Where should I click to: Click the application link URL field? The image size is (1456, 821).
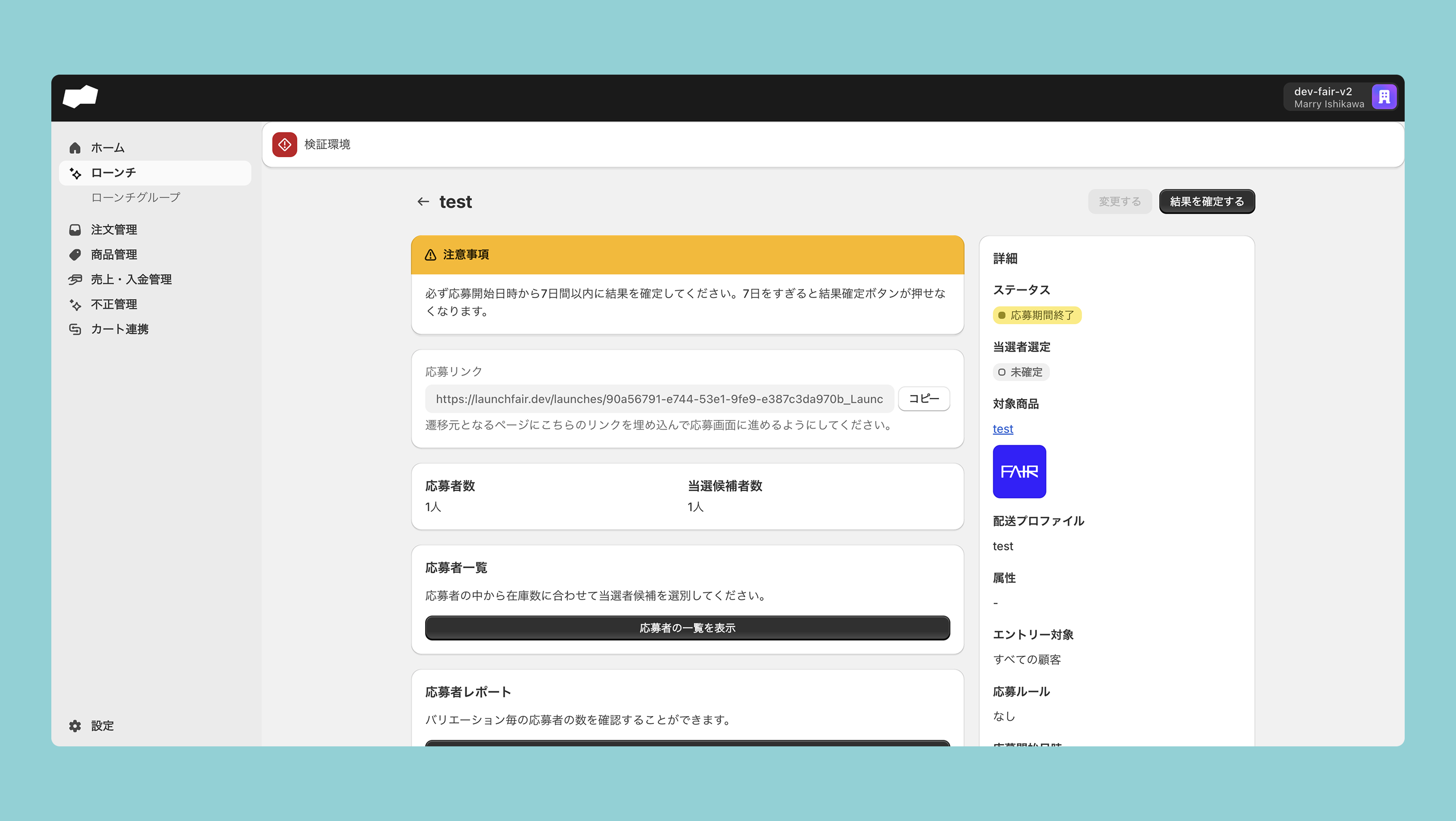659,399
